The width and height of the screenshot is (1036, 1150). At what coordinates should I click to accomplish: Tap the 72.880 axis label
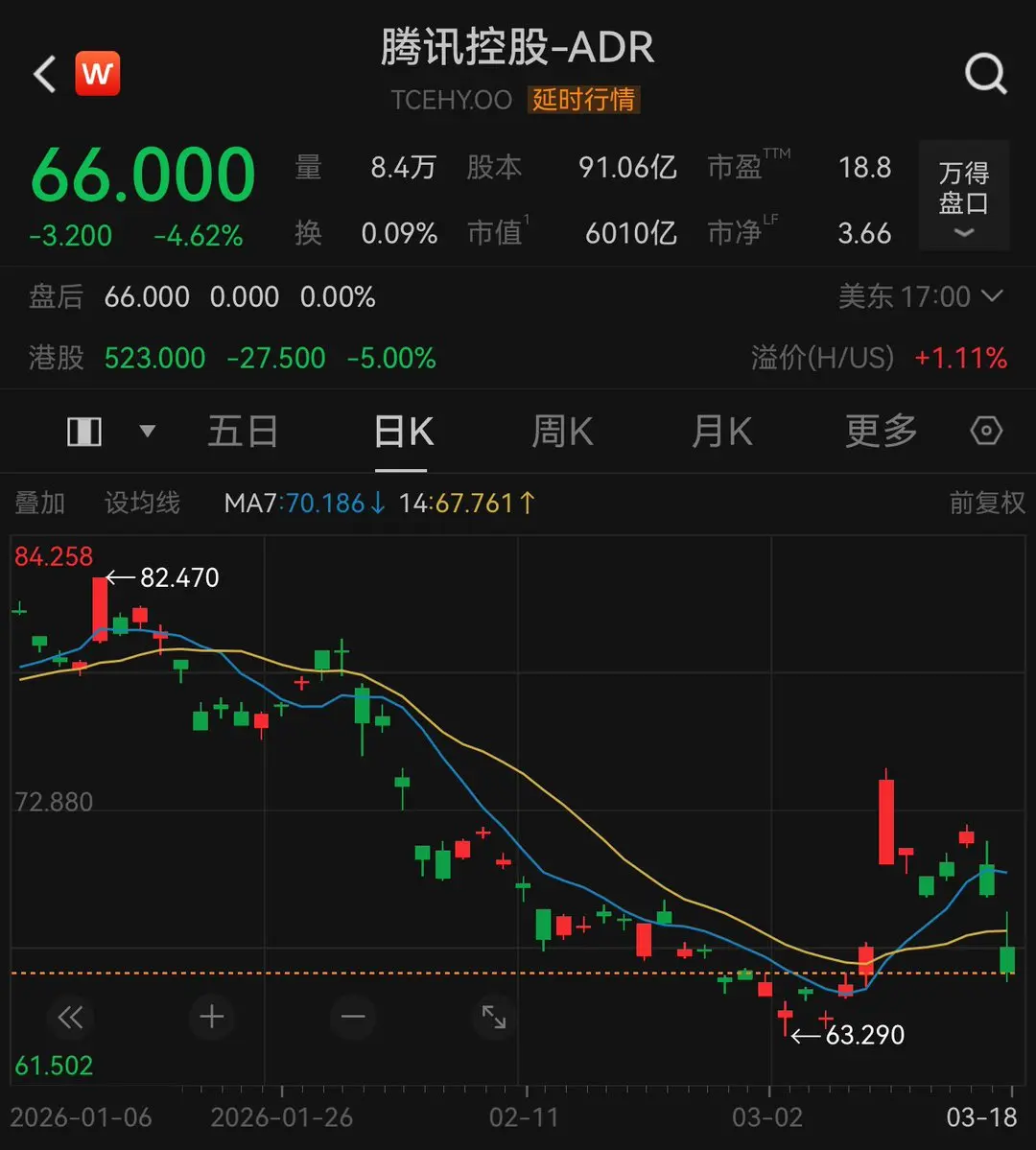coord(54,803)
